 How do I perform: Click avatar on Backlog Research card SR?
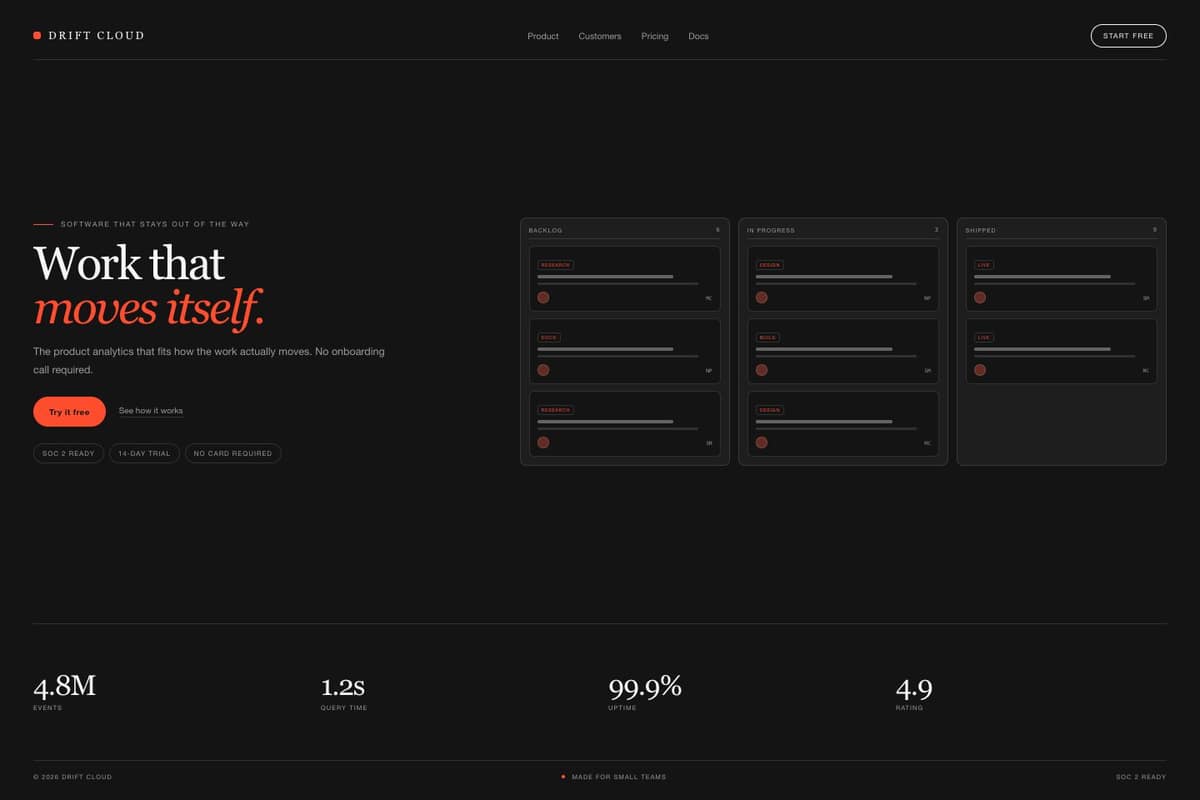[543, 442]
